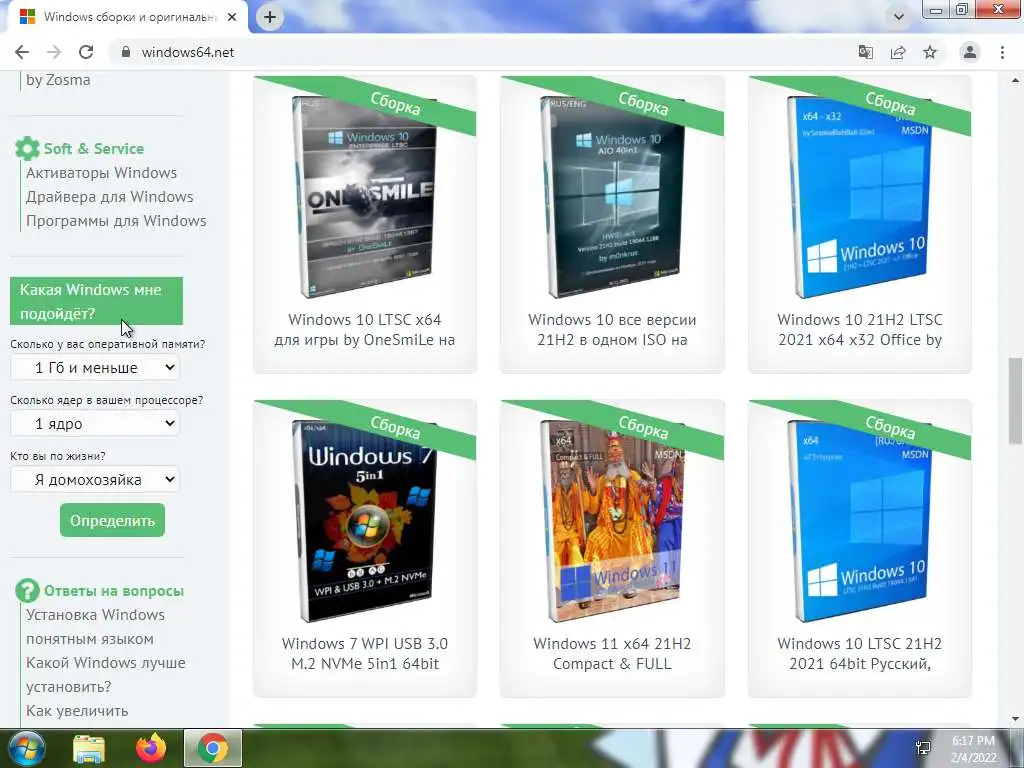Reload the windows64.net page
Viewport: 1024px width, 768px height.
[x=86, y=52]
